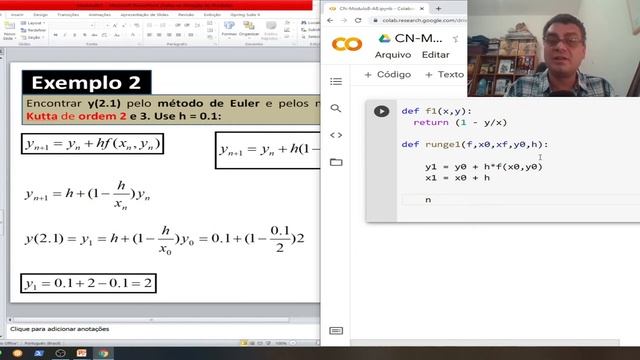Image resolution: width=640 pixels, height=360 pixels.
Task: Click the Estilos Rápidos button
Action: coord(270,30)
